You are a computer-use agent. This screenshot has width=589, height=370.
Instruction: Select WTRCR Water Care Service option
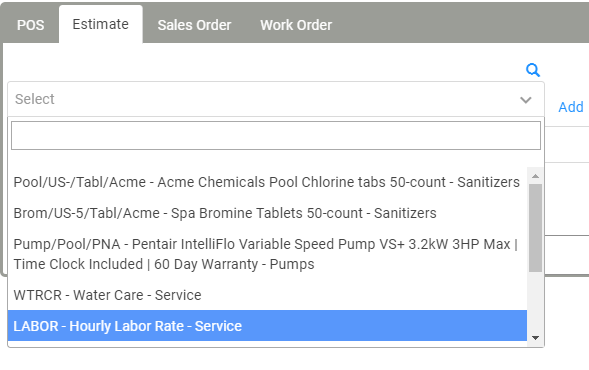[267, 295]
